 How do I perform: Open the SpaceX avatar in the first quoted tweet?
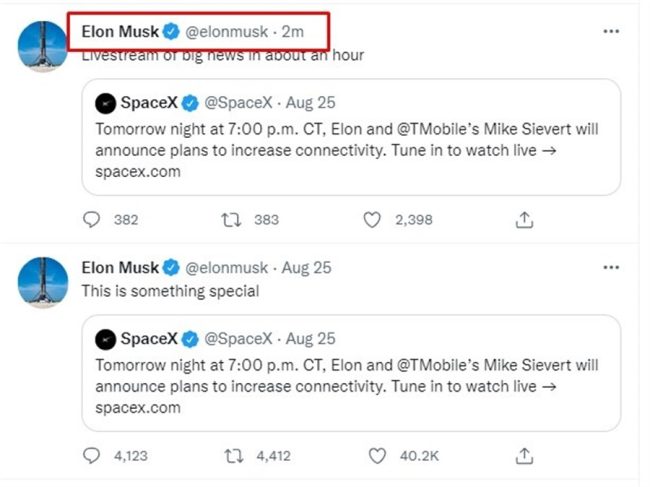[x=105, y=103]
